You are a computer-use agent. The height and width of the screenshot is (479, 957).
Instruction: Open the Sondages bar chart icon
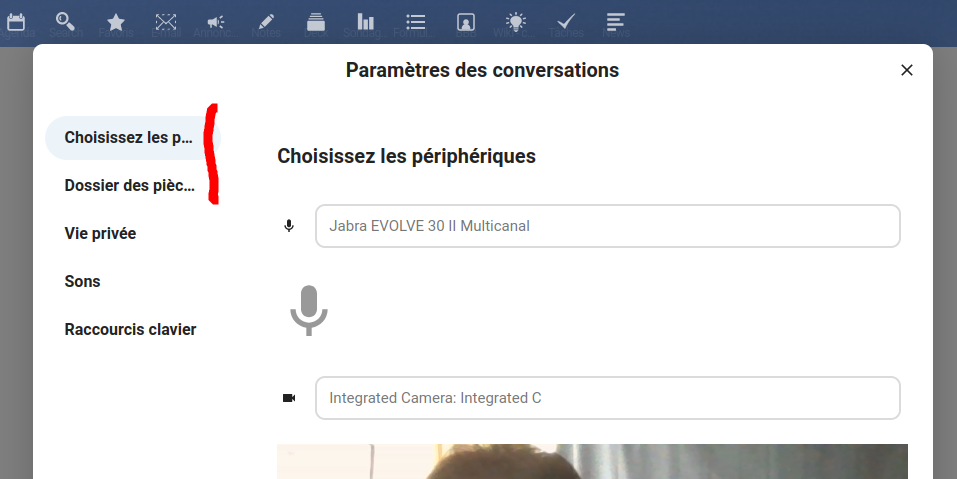point(366,22)
